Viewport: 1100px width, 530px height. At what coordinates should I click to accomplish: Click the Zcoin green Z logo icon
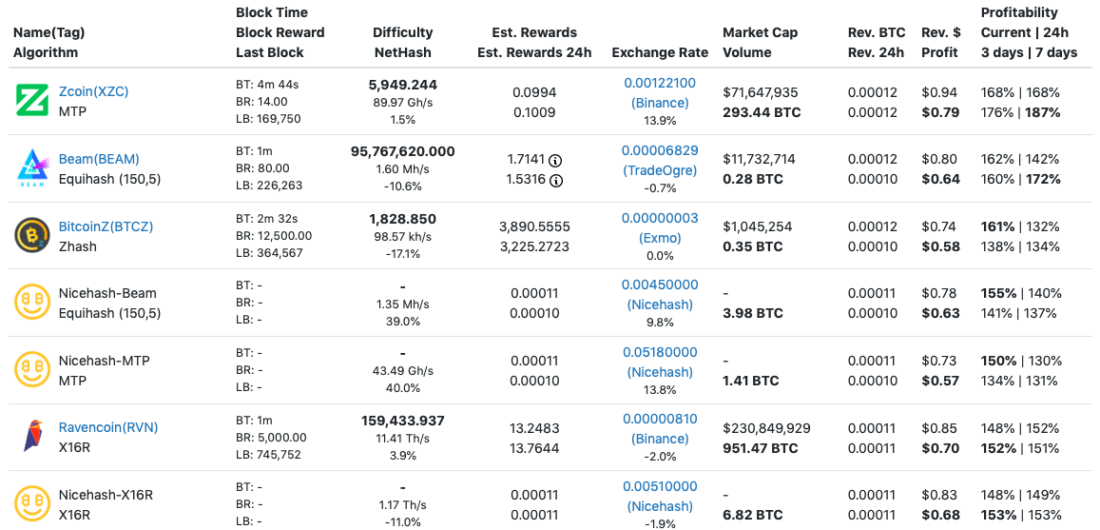pyautogui.click(x=32, y=101)
